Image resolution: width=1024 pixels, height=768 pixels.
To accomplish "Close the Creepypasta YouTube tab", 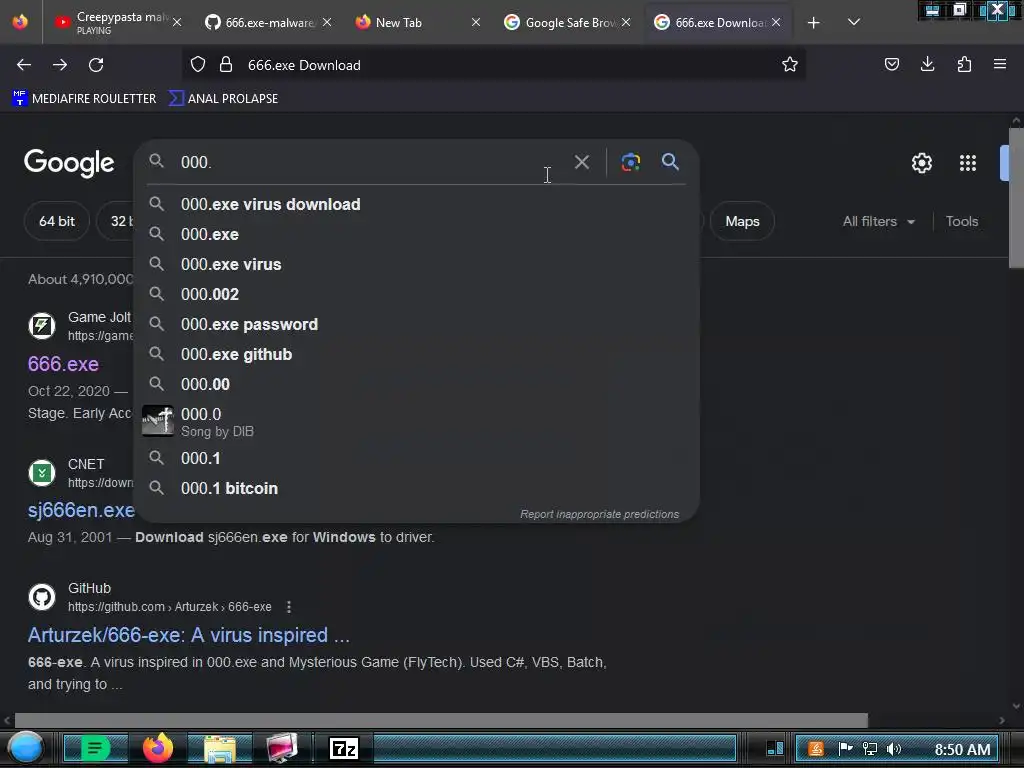I will tap(177, 22).
